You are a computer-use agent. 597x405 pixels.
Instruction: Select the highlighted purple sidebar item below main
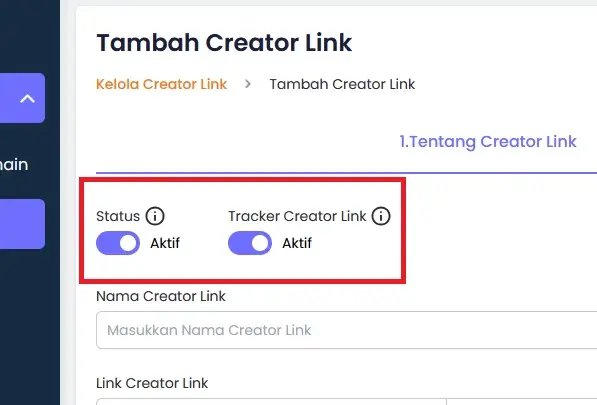(x=22, y=224)
